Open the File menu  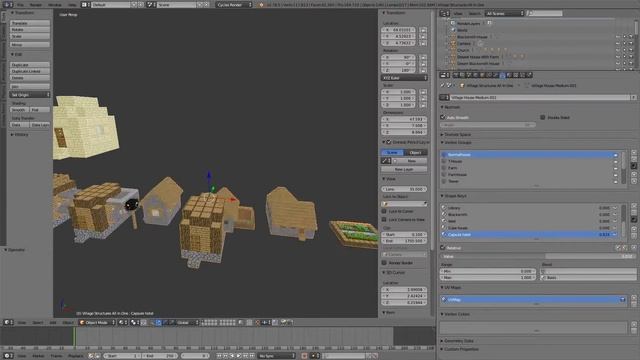coord(20,4)
